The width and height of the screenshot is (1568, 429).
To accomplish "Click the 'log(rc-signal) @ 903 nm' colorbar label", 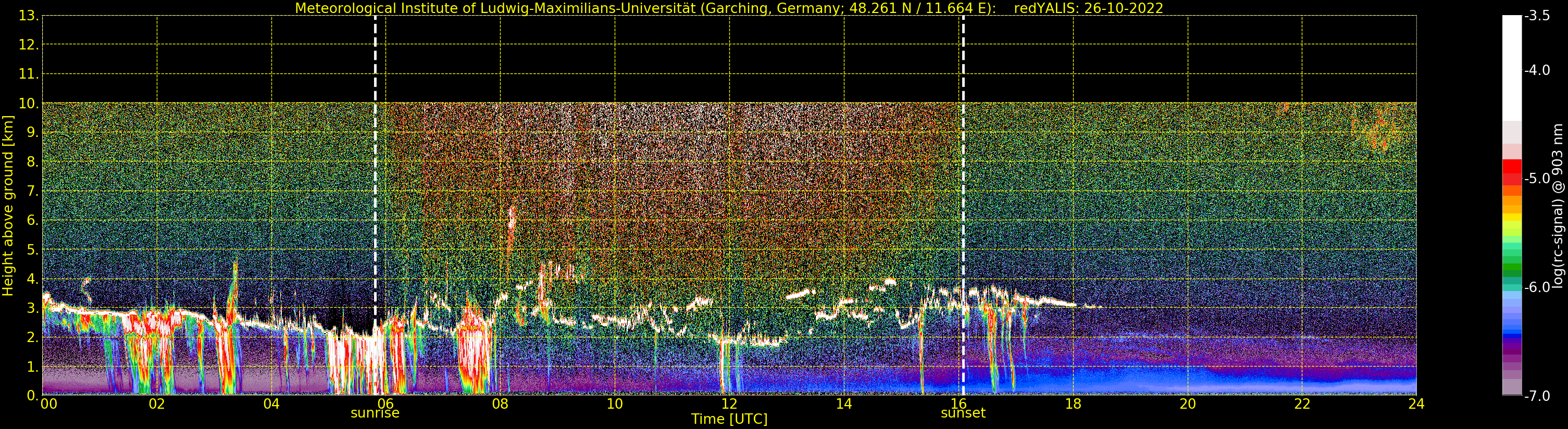I will click(1558, 206).
